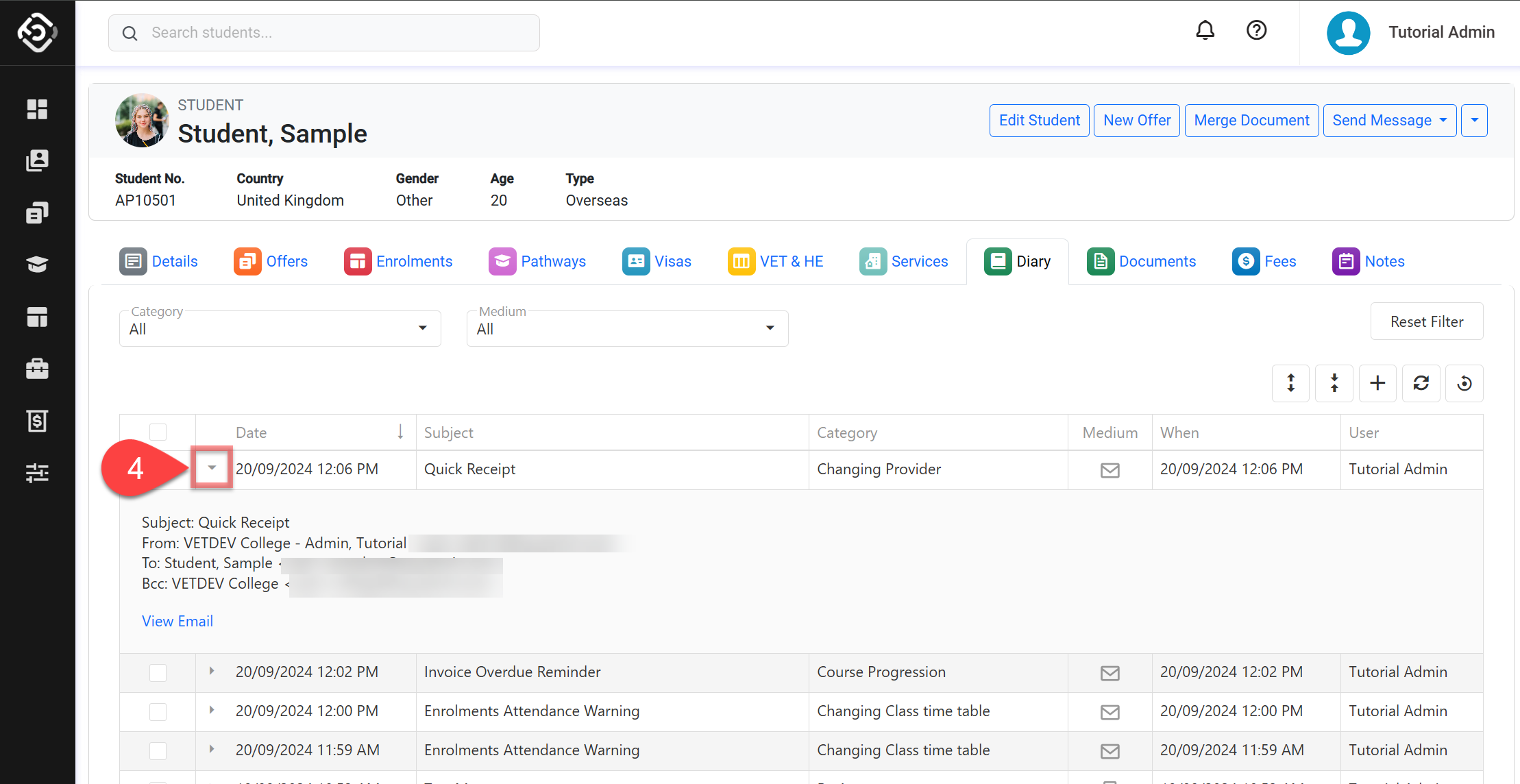
Task: Open the Send Message dropdown
Action: 1389,121
